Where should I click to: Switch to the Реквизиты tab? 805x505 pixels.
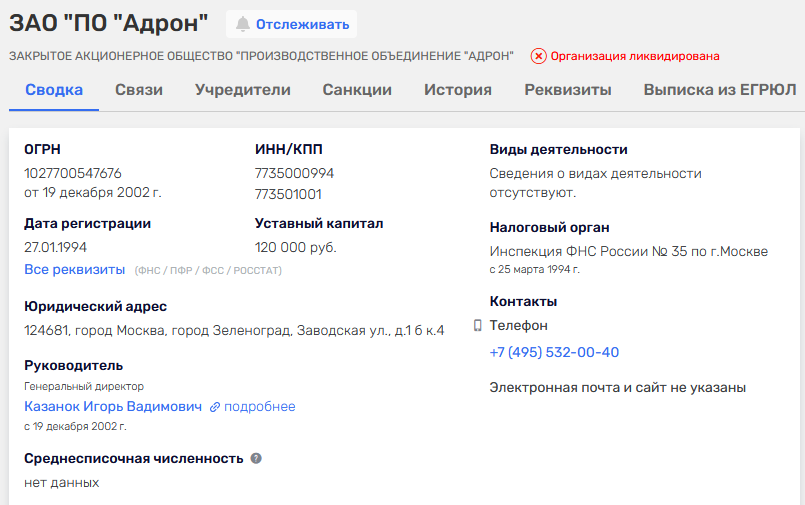tap(568, 90)
